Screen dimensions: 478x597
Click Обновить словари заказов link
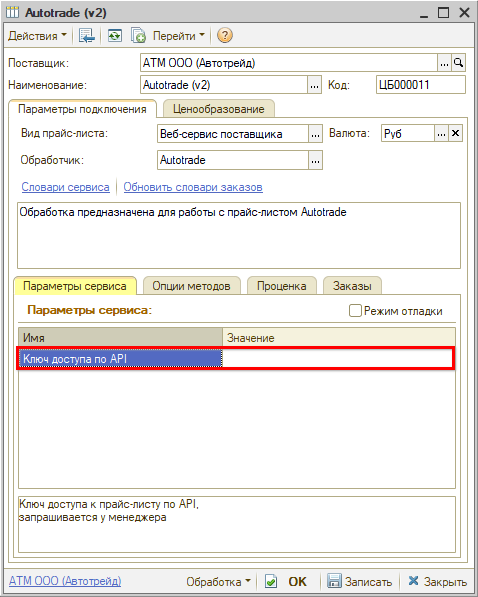(193, 187)
